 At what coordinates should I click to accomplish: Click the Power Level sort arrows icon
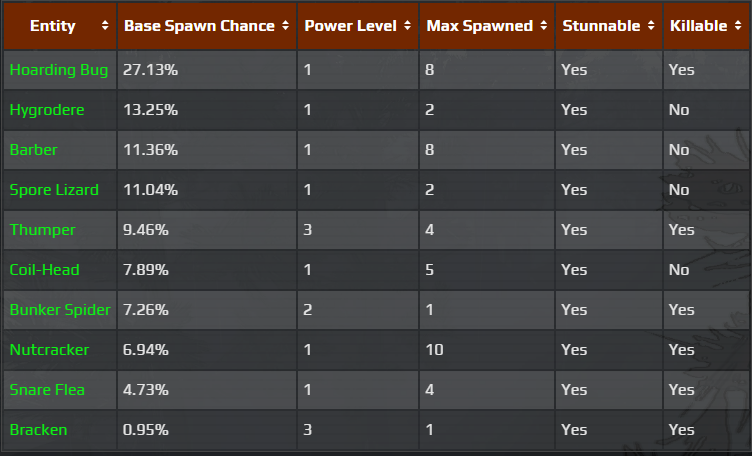408,26
